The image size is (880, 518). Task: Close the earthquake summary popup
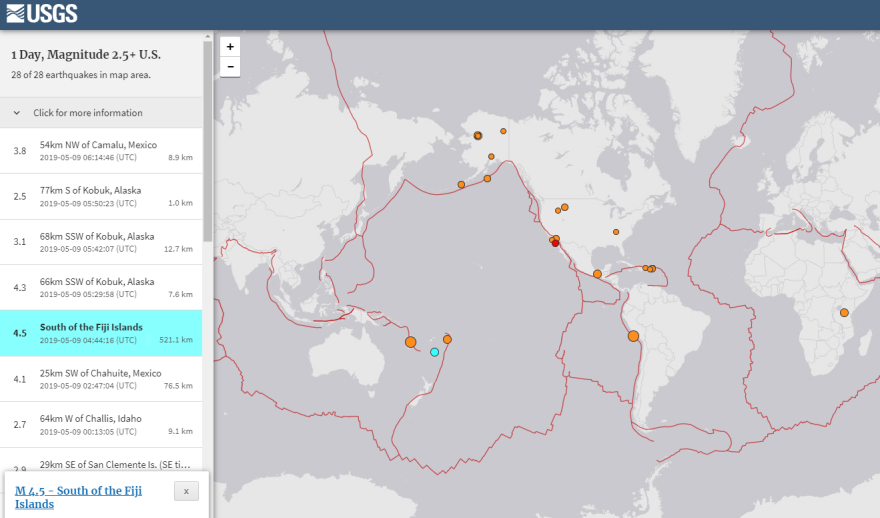pyautogui.click(x=186, y=491)
